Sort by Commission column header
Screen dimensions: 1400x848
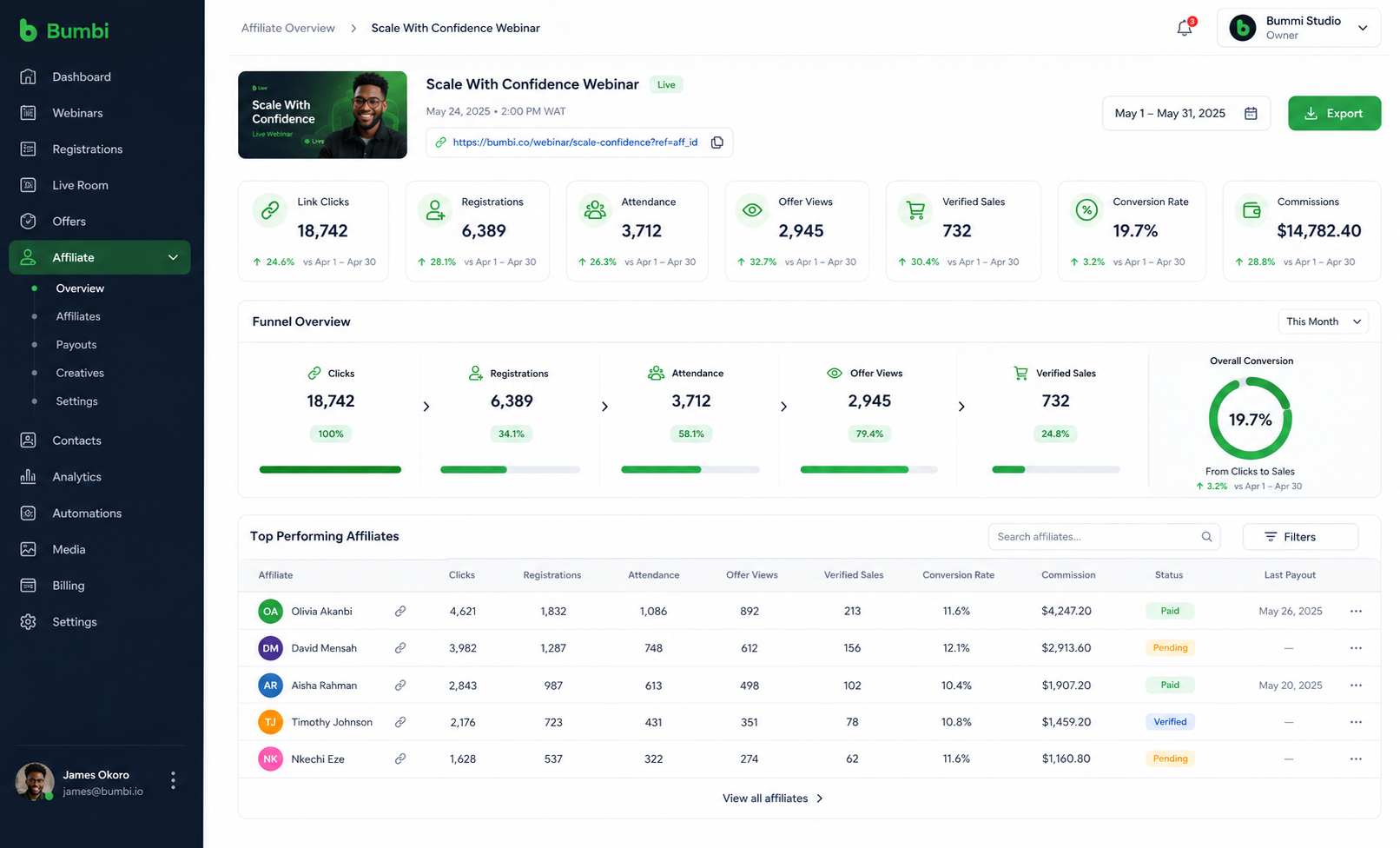pos(1068,575)
